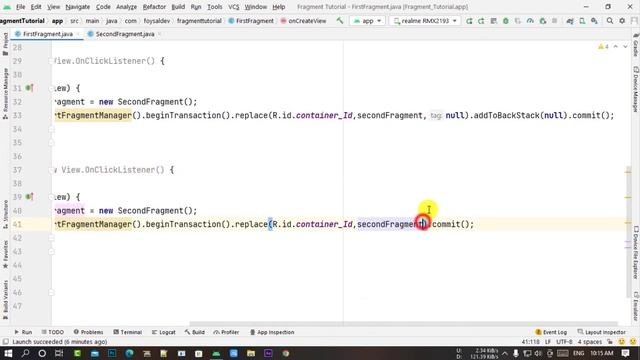
Task: Go to next highlighted error arrow
Action: (x=625, y=47)
